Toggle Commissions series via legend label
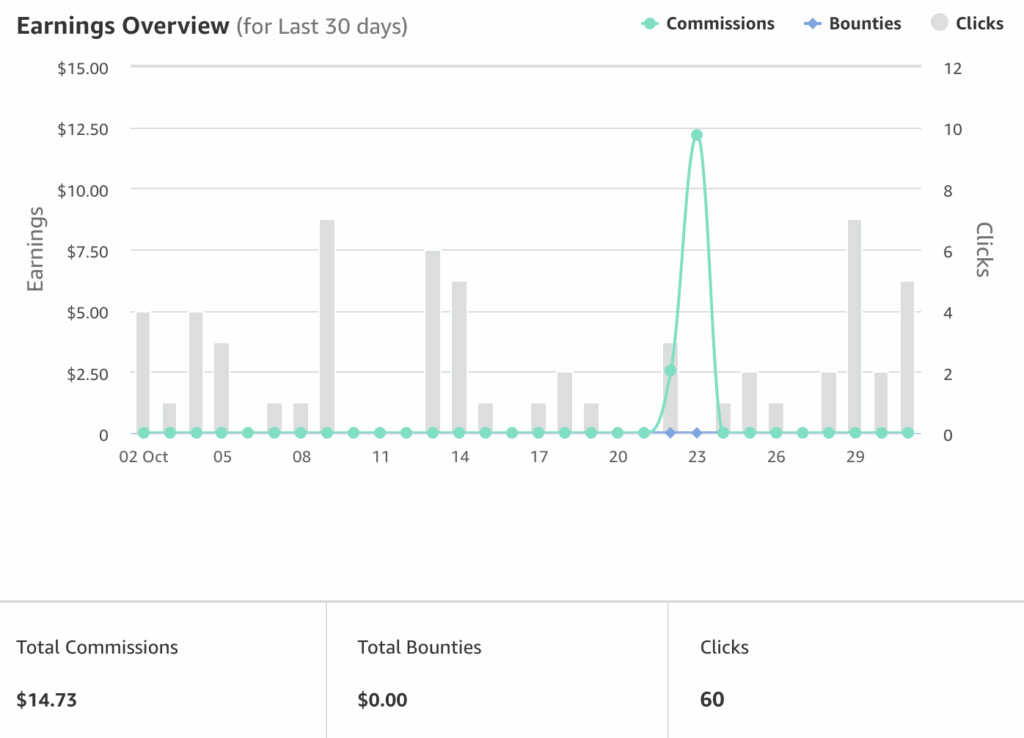The image size is (1024, 738). coord(720,24)
